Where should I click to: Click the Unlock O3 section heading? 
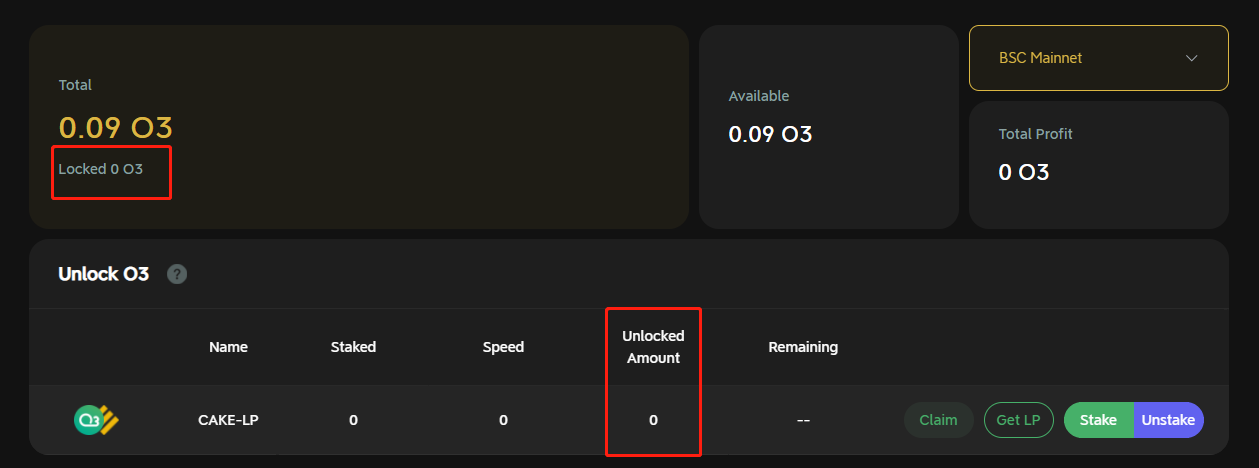point(104,274)
